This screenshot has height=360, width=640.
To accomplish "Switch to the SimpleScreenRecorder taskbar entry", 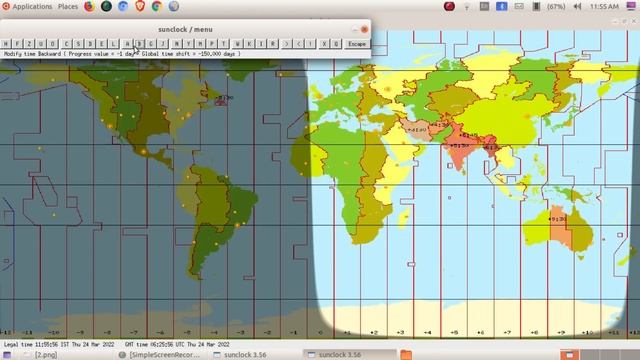I will (x=159, y=355).
